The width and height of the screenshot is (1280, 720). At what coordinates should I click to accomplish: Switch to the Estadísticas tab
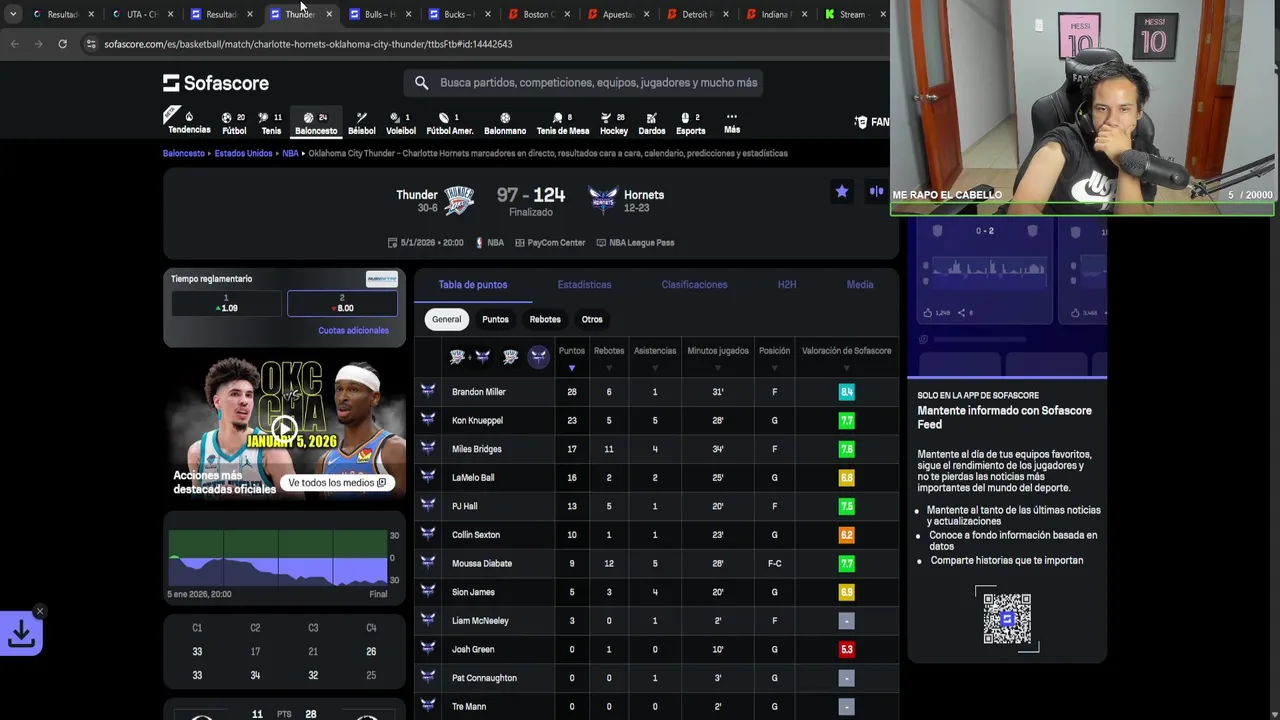coord(584,285)
